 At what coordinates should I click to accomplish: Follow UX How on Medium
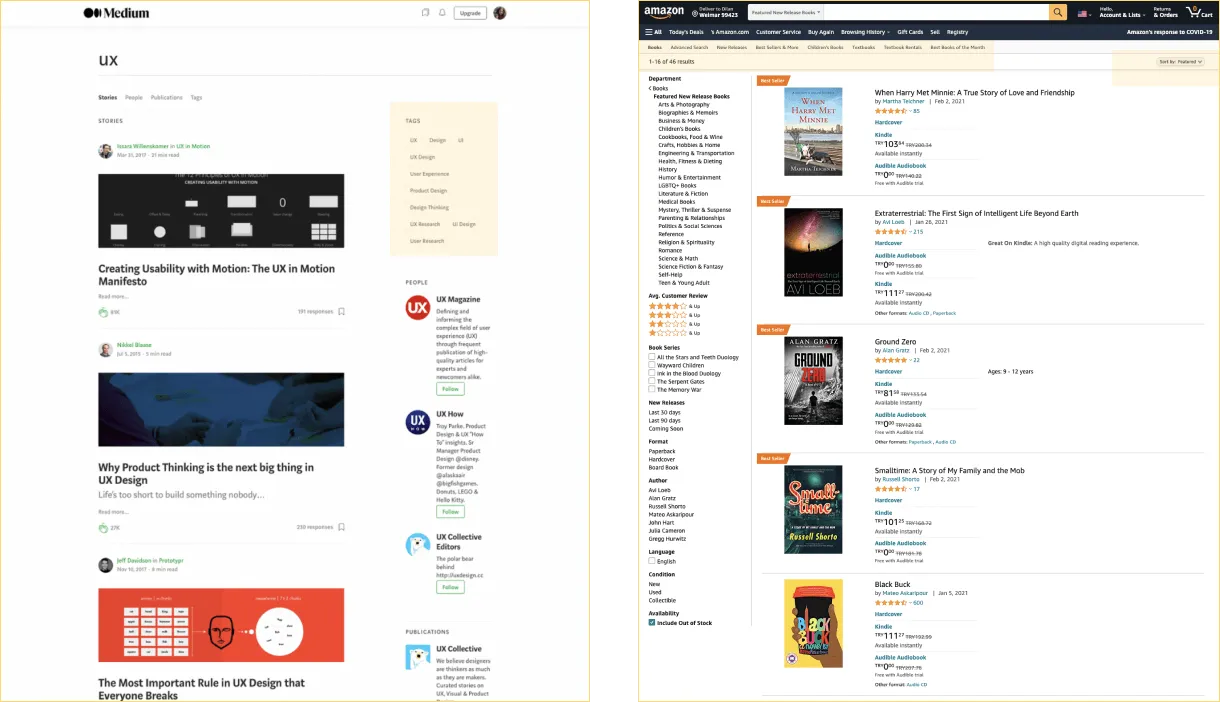(450, 512)
